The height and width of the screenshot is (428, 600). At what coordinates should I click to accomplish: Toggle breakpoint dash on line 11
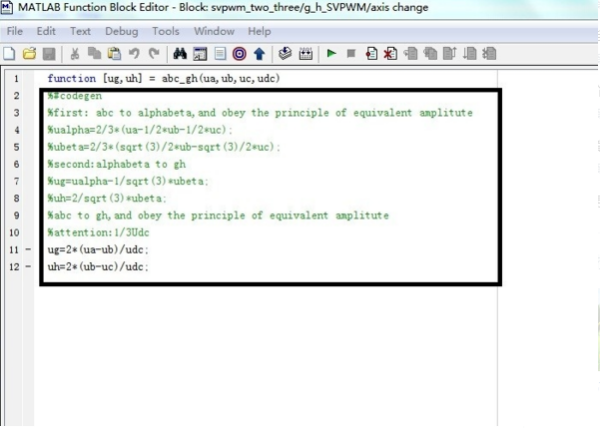point(28,249)
